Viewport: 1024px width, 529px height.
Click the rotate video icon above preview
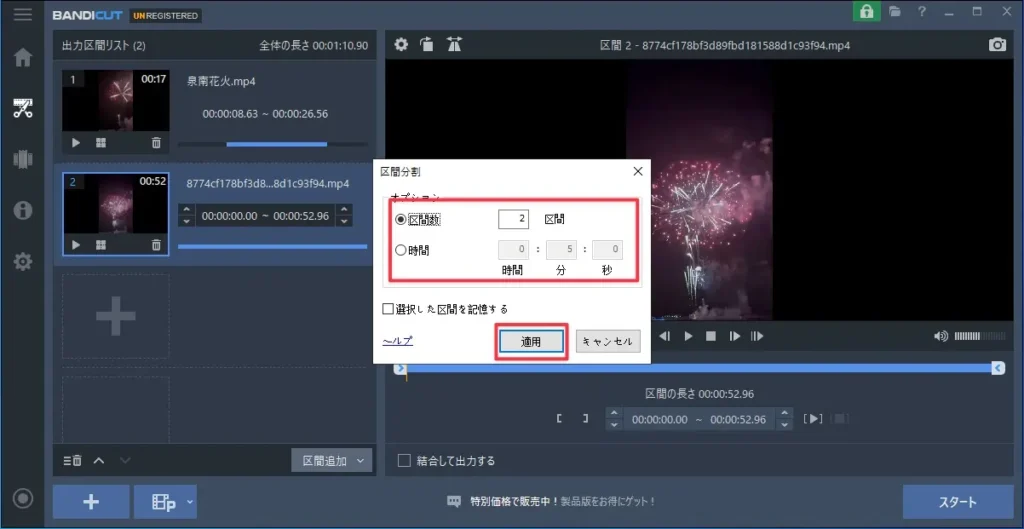click(427, 44)
